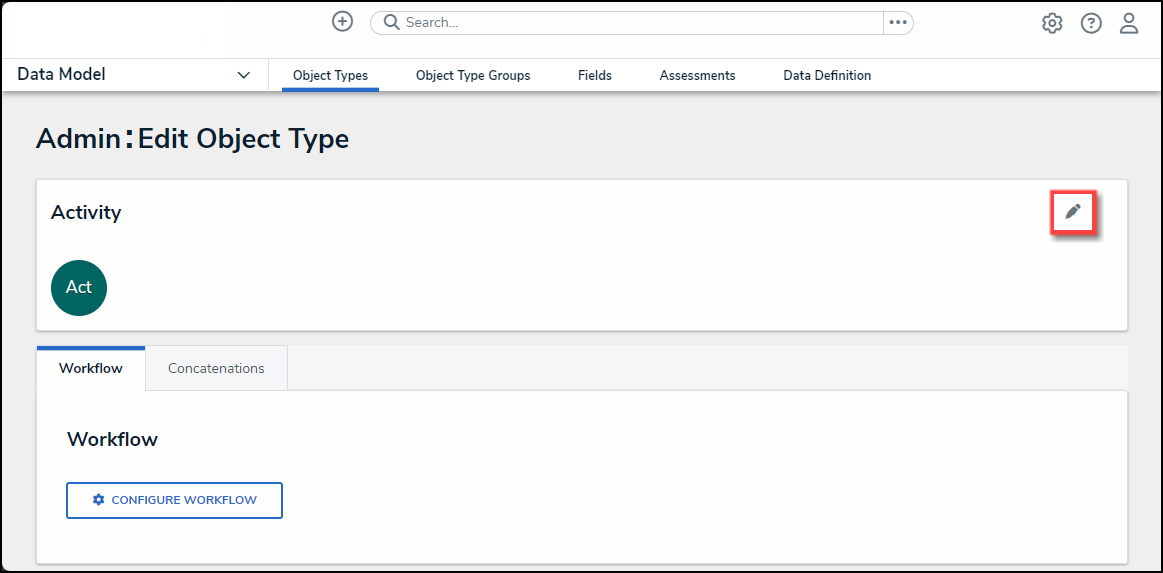
Task: Click inside the Search input field
Action: click(640, 22)
